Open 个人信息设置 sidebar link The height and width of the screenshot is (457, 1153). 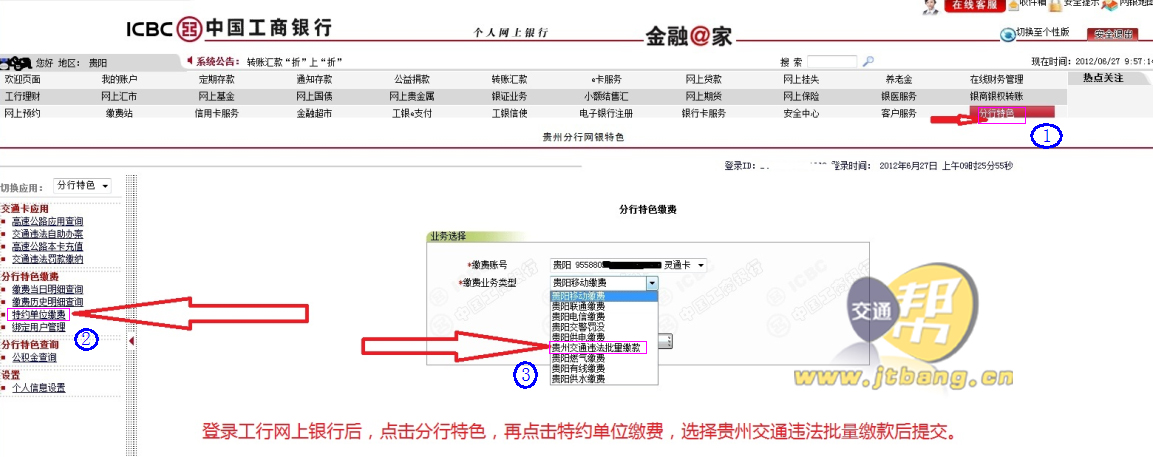[39, 388]
